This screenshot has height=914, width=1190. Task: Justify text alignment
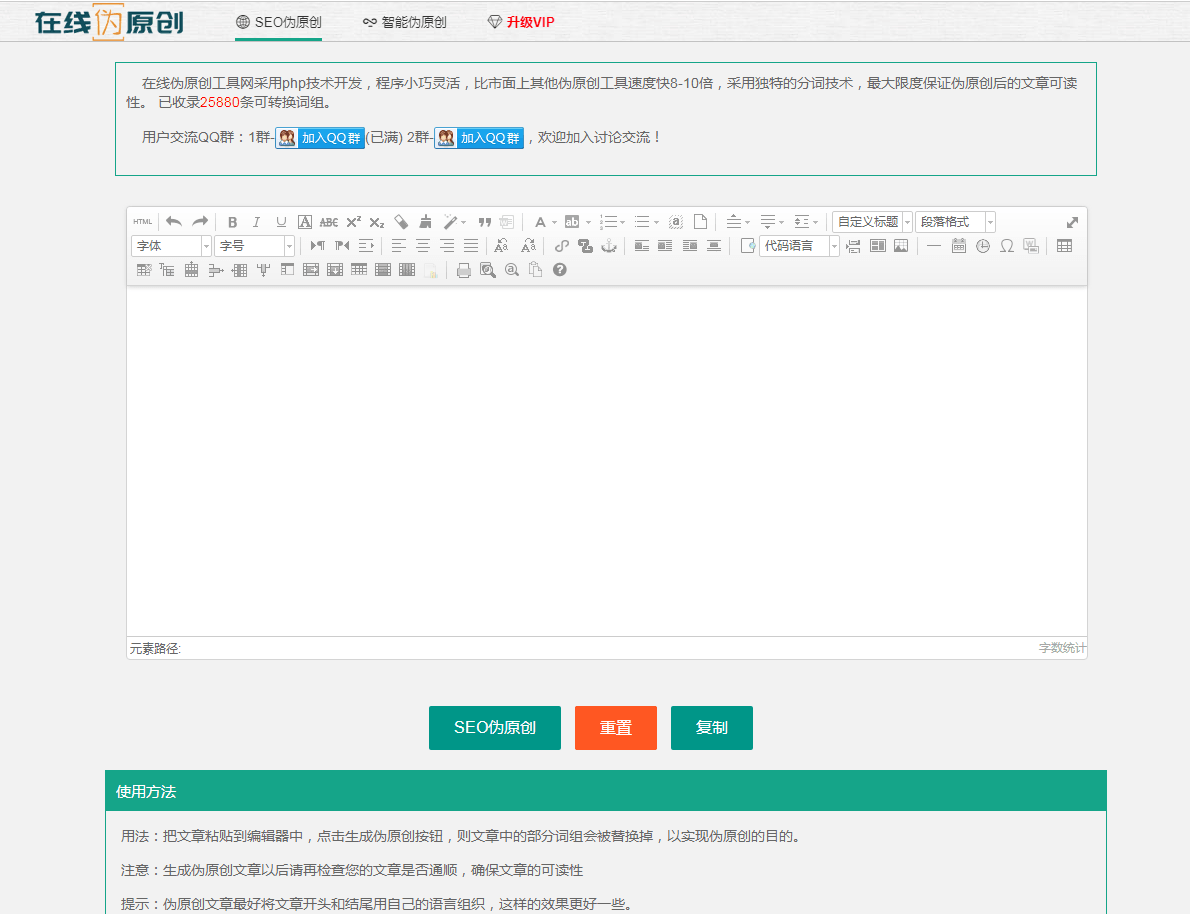click(x=471, y=246)
